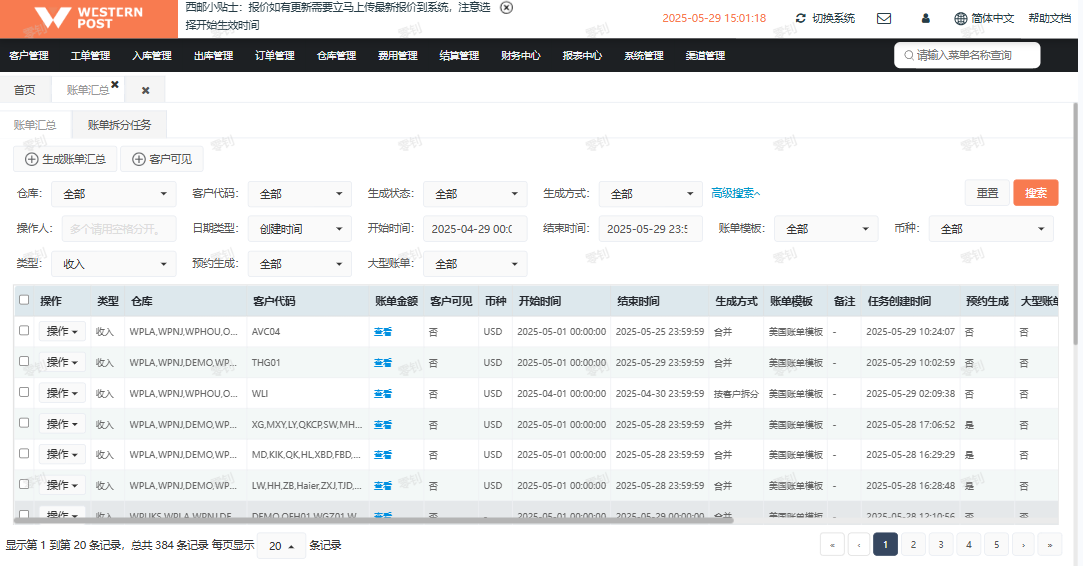Viewport: 1083px width, 566px height.
Task: Open the 大型账单 dropdown
Action: point(475,264)
